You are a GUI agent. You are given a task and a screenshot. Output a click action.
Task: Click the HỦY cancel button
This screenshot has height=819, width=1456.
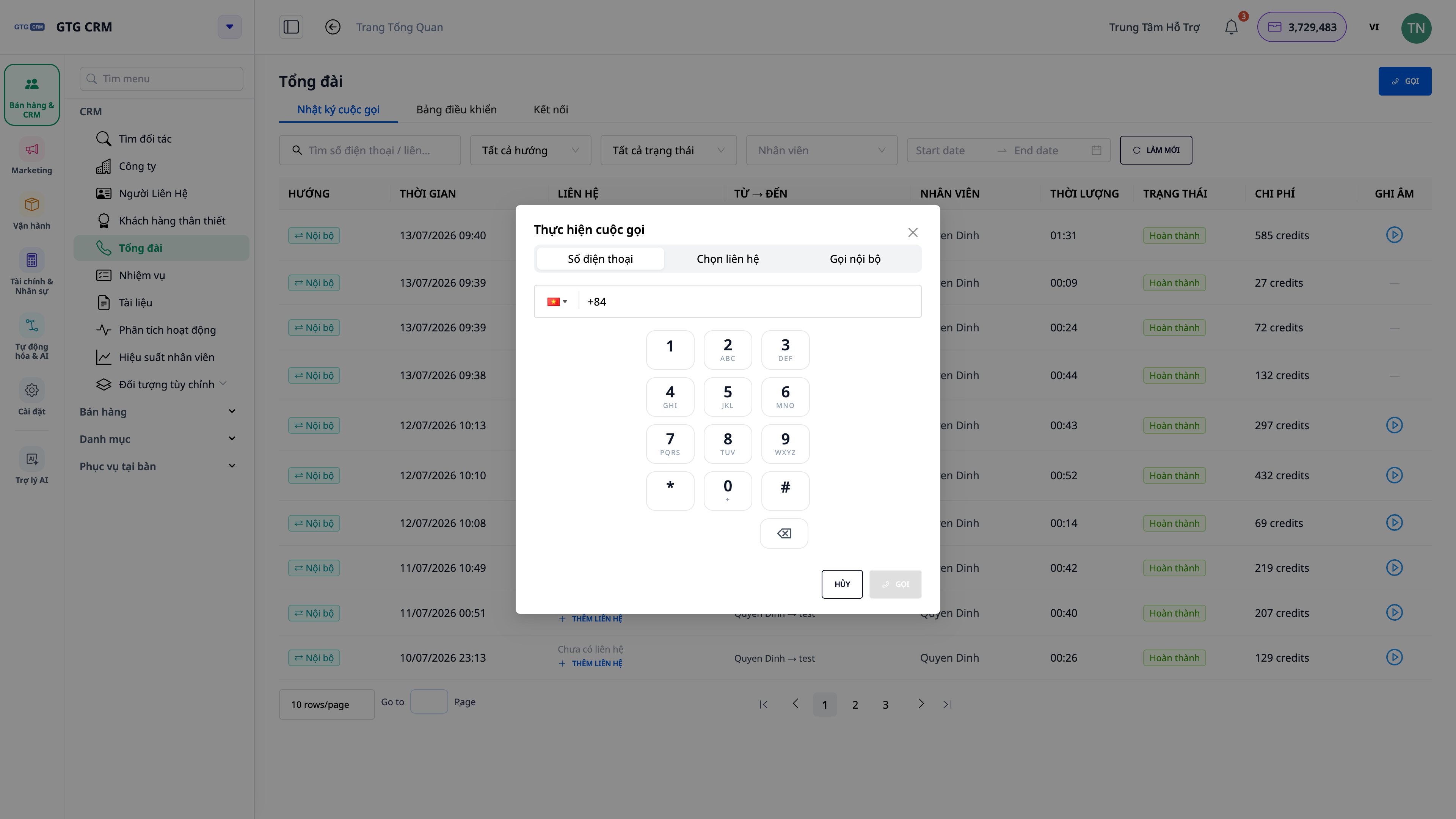[842, 584]
